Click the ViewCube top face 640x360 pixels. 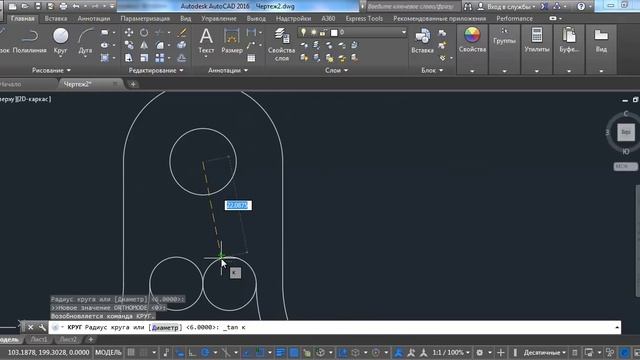point(625,132)
